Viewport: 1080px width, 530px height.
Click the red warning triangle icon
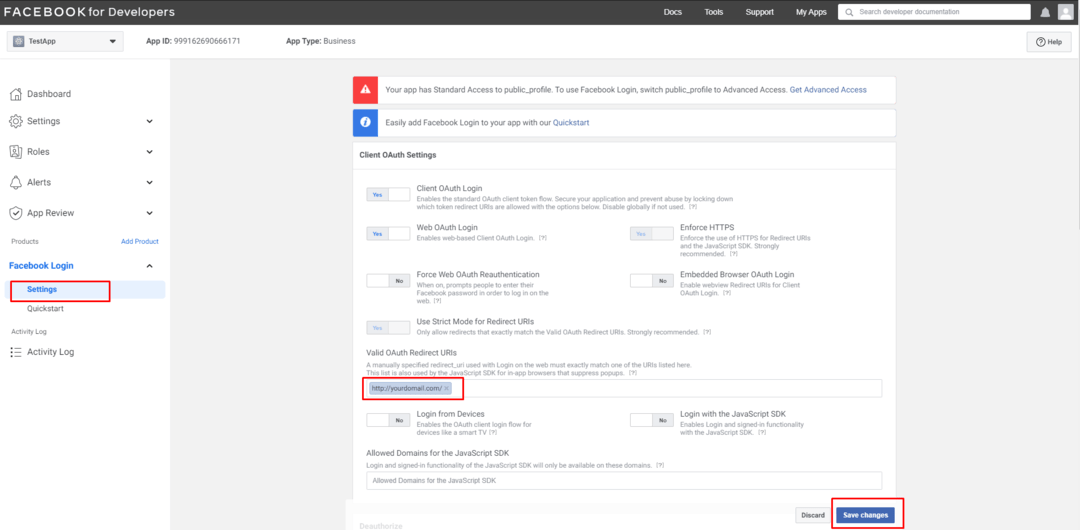click(366, 90)
